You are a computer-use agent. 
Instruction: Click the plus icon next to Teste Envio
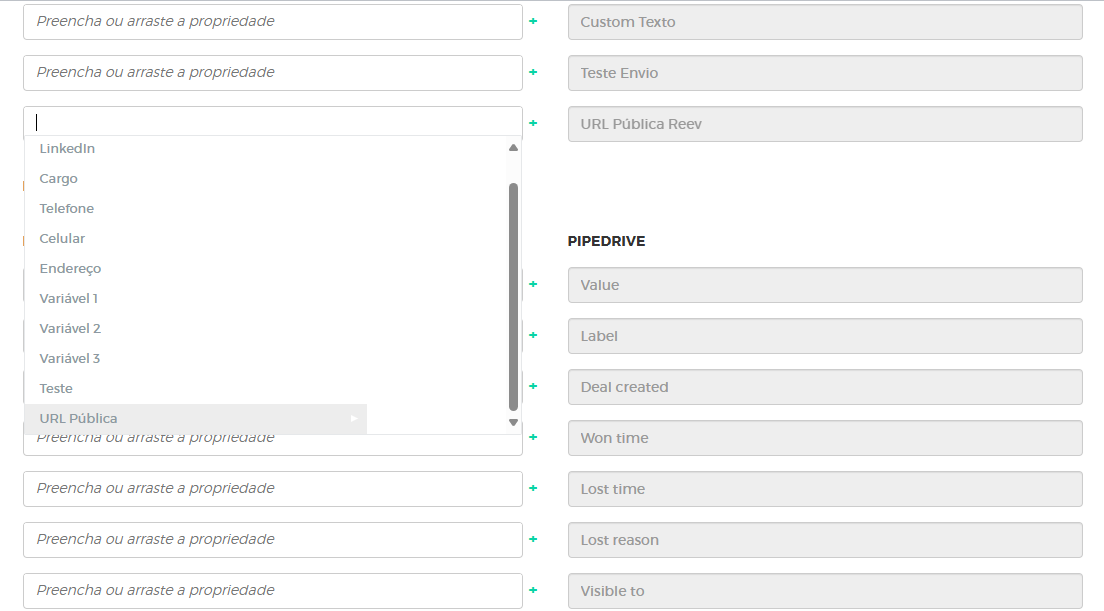point(533,72)
